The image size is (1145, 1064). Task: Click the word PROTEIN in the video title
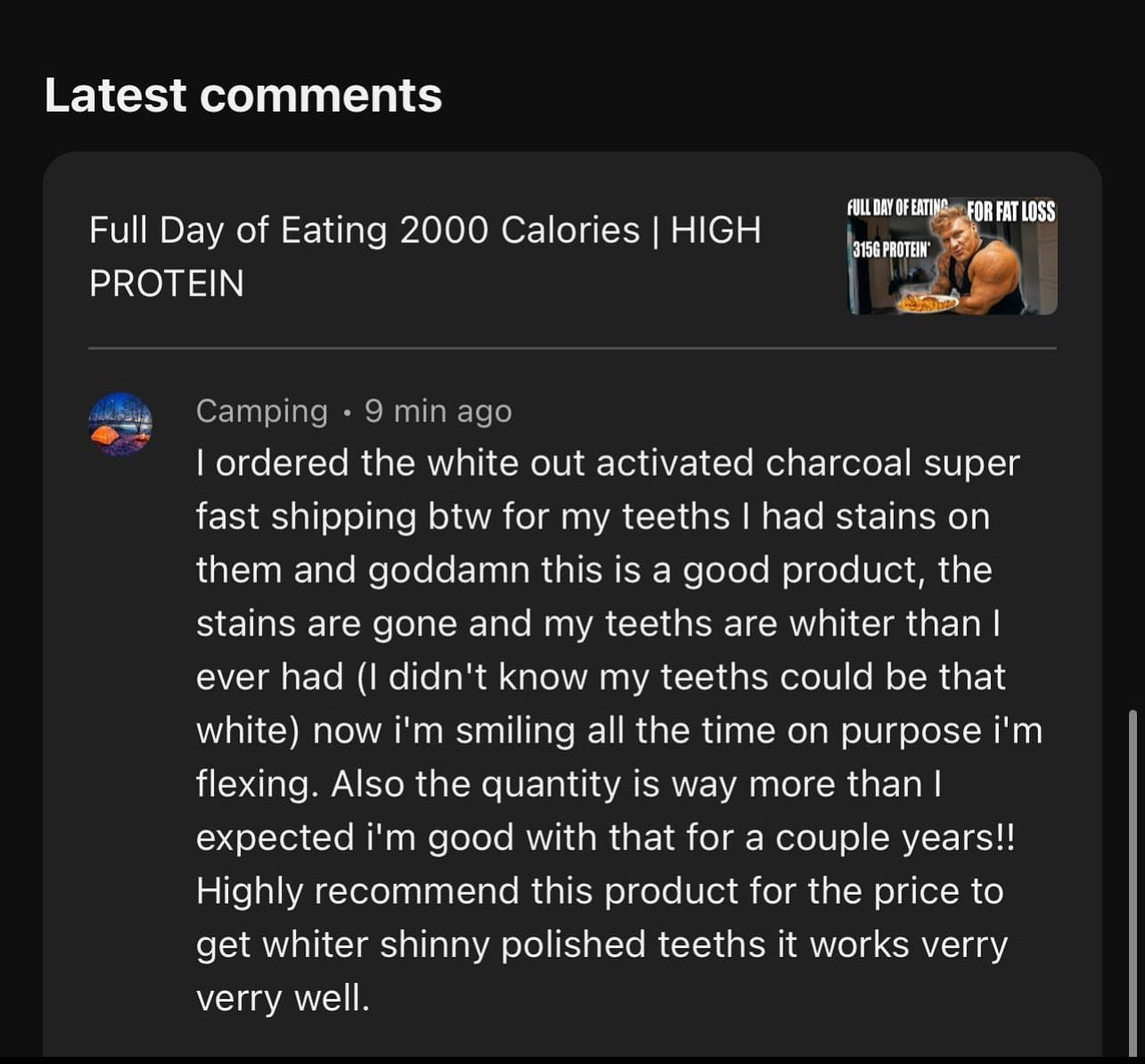(167, 284)
